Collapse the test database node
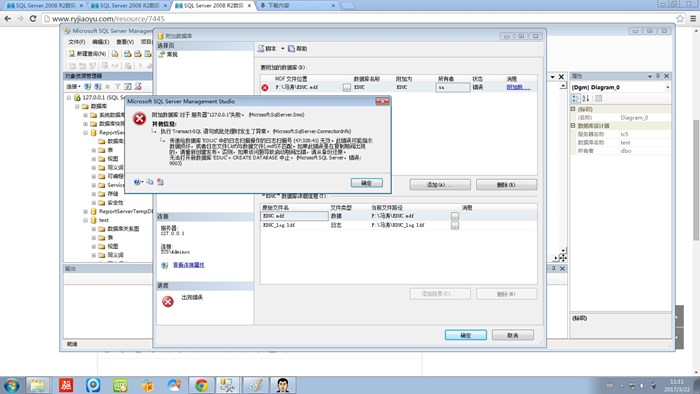The width and height of the screenshot is (700, 394). 86,220
